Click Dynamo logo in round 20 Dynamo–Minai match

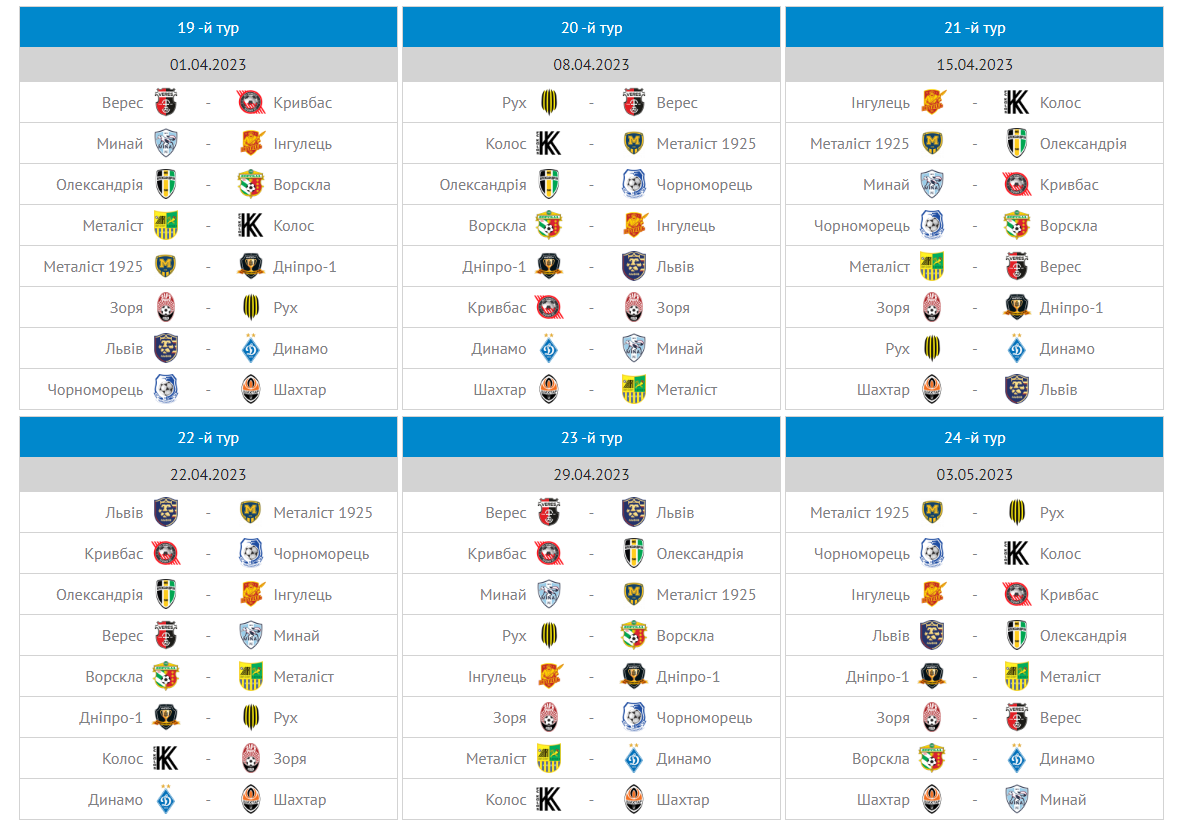[549, 349]
